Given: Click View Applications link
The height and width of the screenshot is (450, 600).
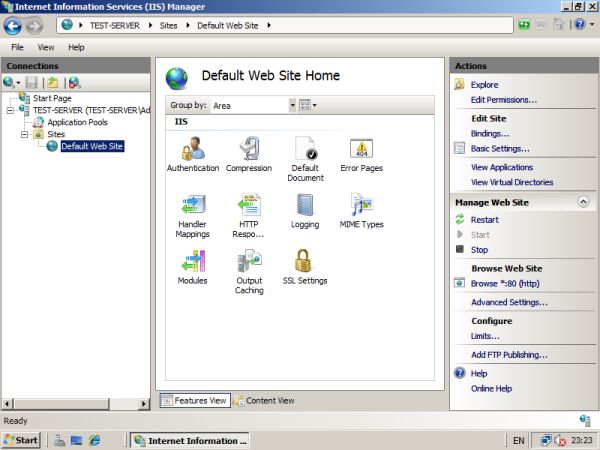Looking at the screenshot, I should click(x=502, y=167).
